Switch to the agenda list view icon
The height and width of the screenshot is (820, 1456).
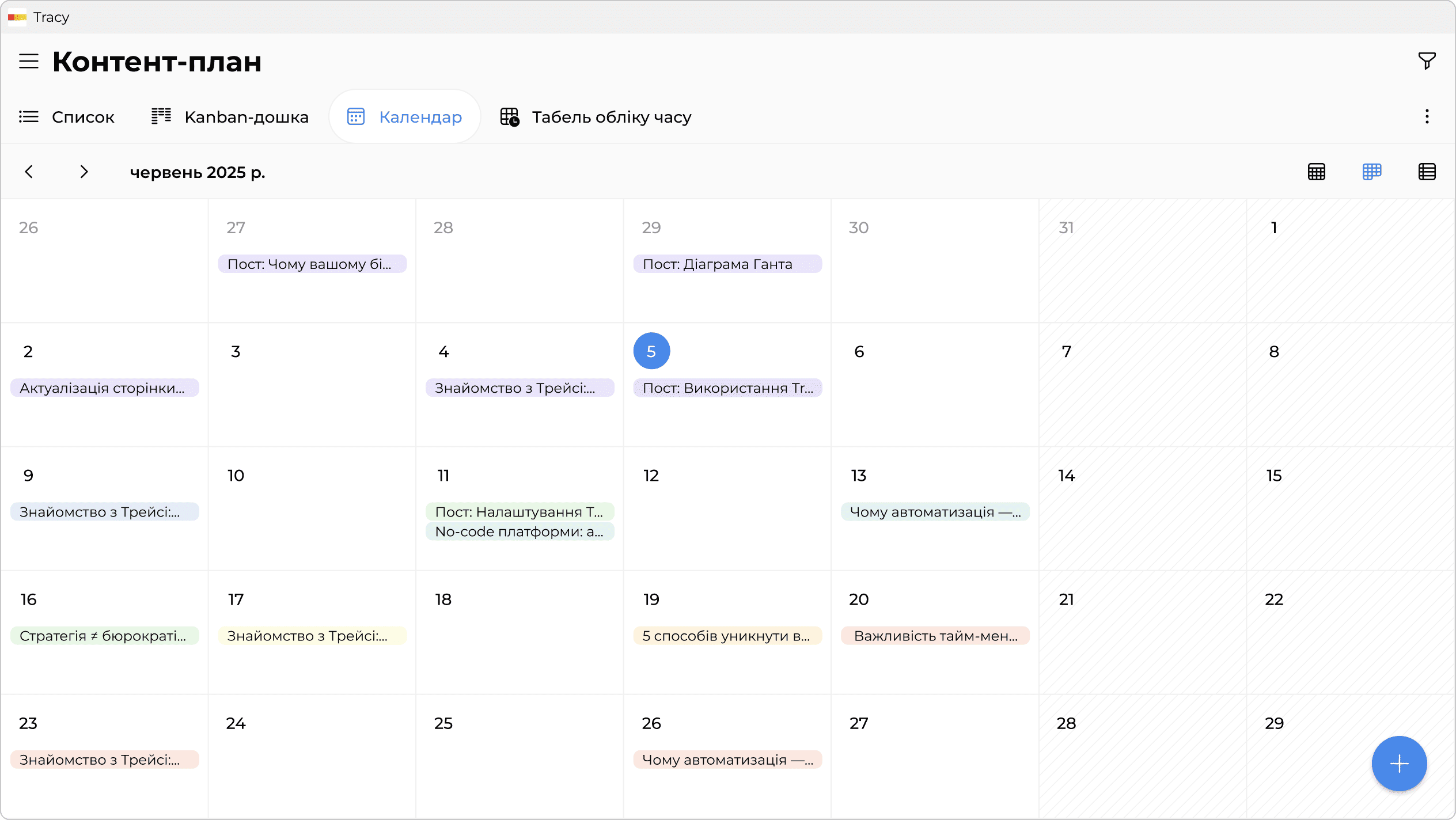(1427, 172)
